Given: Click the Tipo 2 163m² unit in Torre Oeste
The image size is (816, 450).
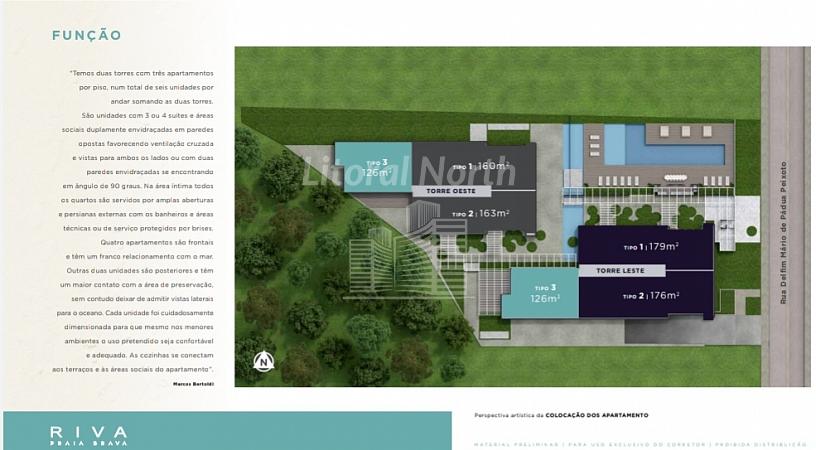Looking at the screenshot, I should point(481,213).
